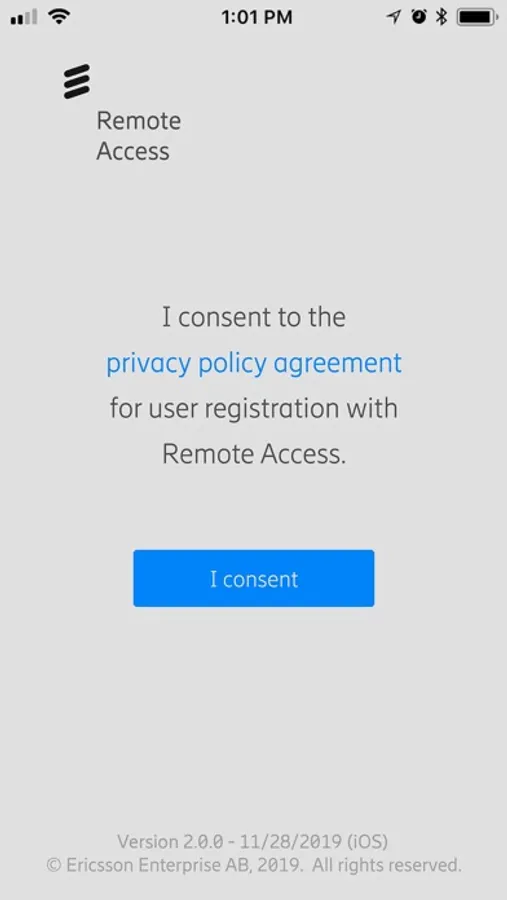Tap the Wi-Fi status icon
507x900 pixels.
click(59, 17)
